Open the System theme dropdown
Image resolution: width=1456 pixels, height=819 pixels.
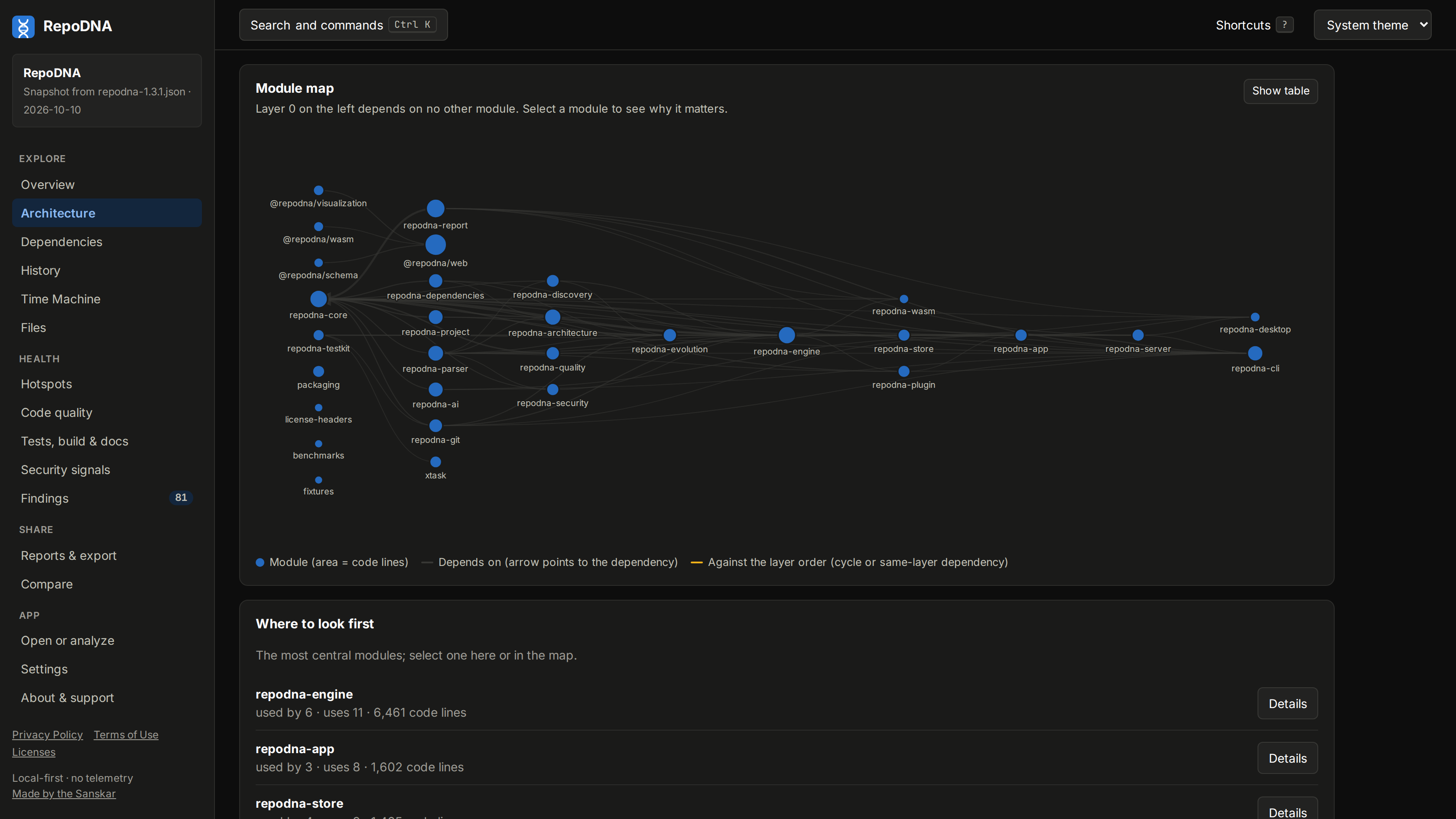(x=1372, y=25)
